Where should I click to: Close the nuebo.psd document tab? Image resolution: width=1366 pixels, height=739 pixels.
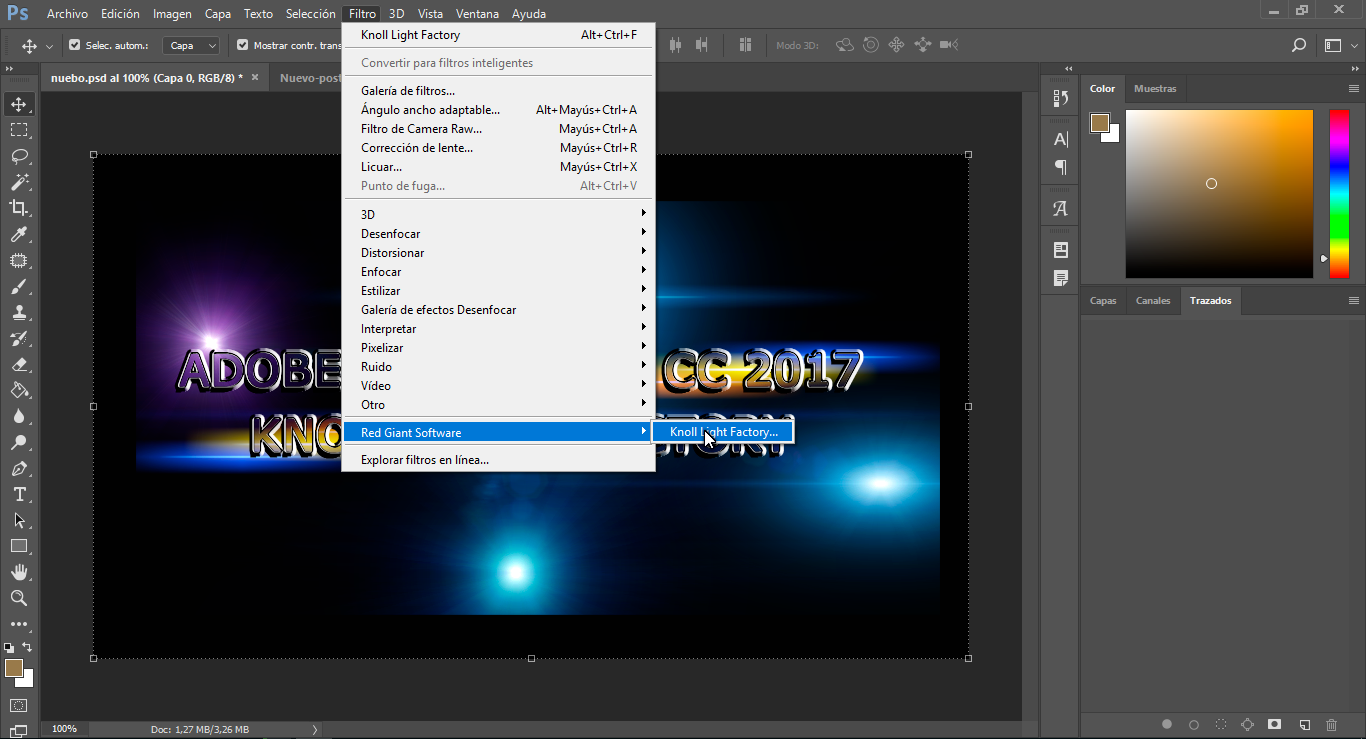255,77
